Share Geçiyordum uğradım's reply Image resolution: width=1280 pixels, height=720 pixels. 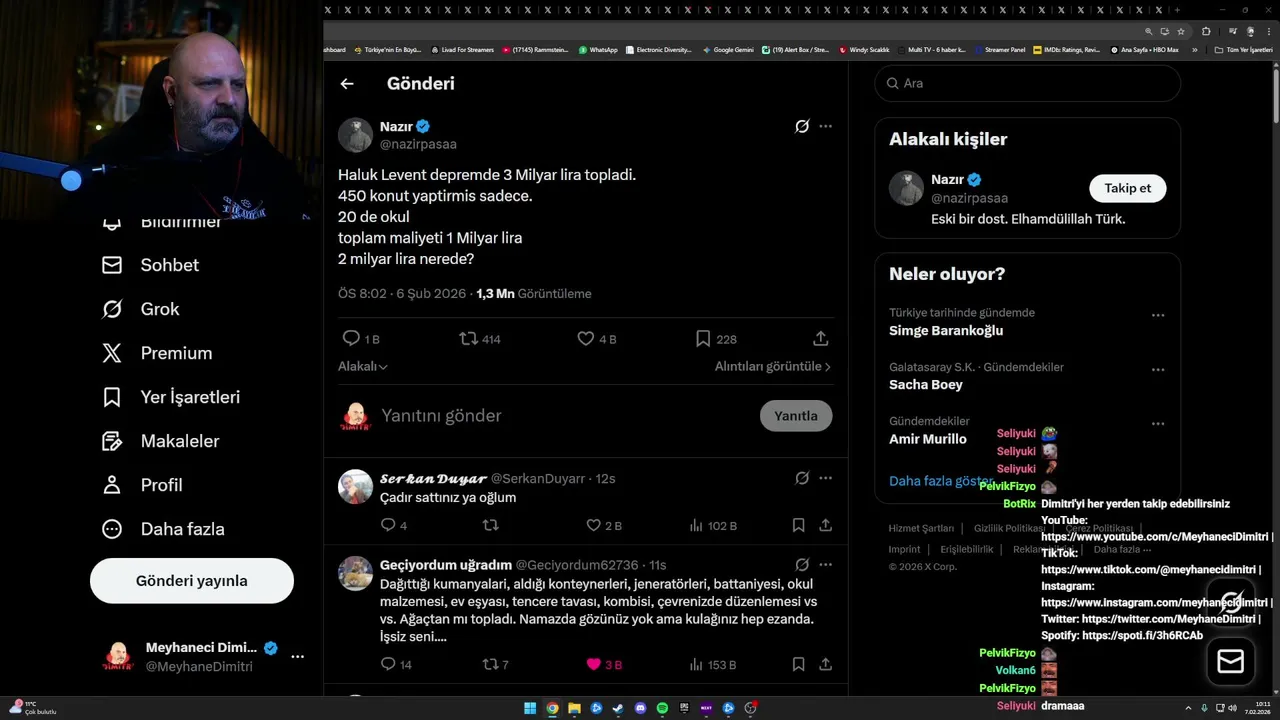tap(825, 664)
